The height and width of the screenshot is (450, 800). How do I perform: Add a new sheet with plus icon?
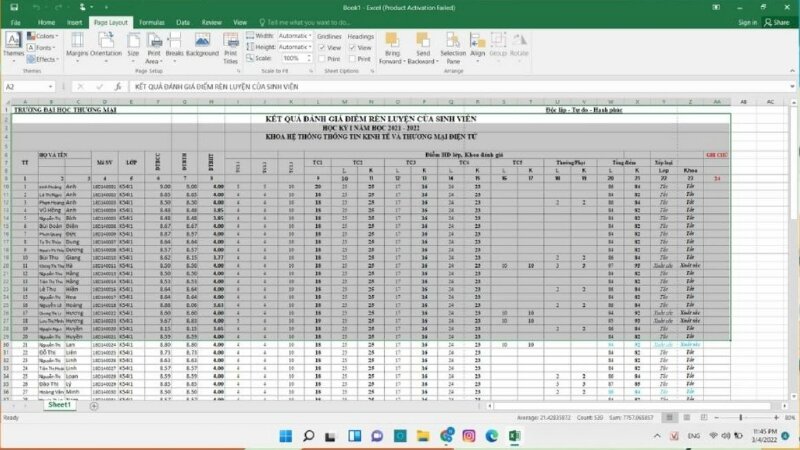click(x=94, y=406)
